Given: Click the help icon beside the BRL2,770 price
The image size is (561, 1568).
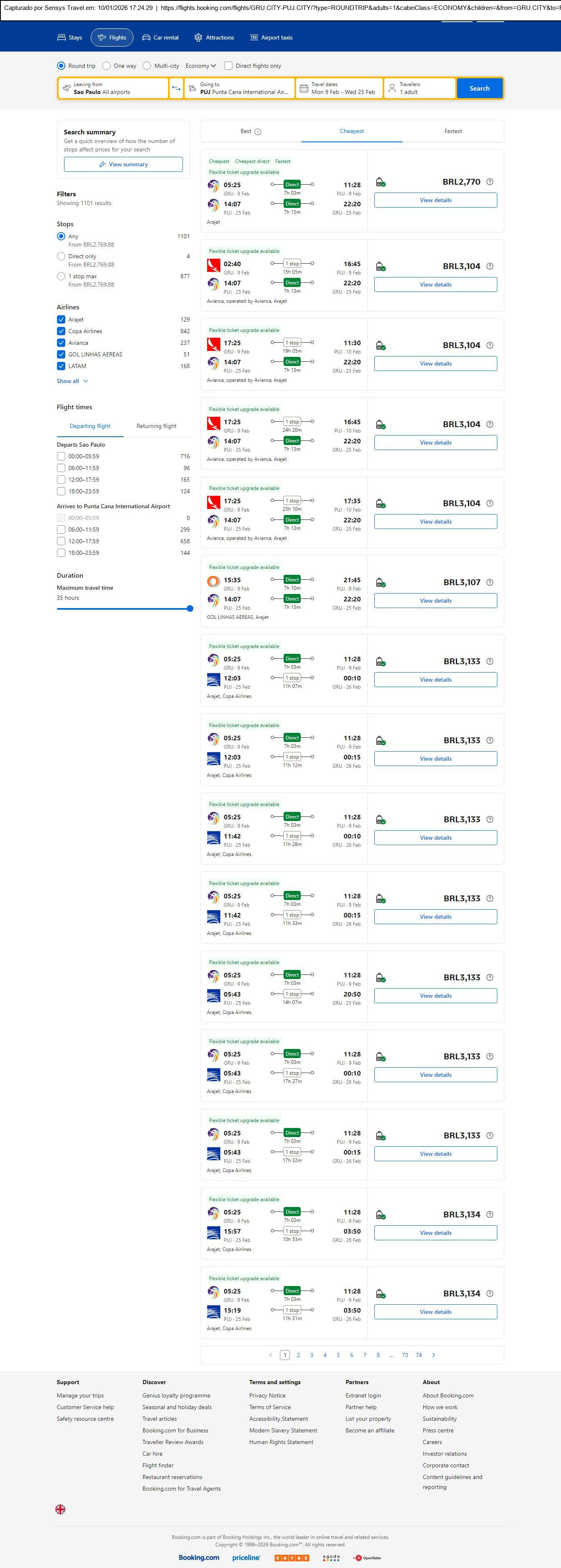Looking at the screenshot, I should [490, 182].
